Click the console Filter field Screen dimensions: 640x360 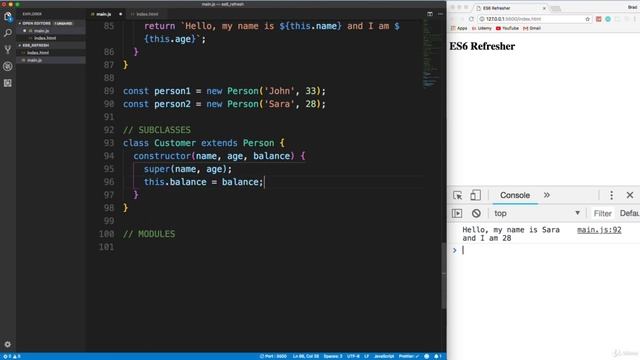click(x=602, y=213)
